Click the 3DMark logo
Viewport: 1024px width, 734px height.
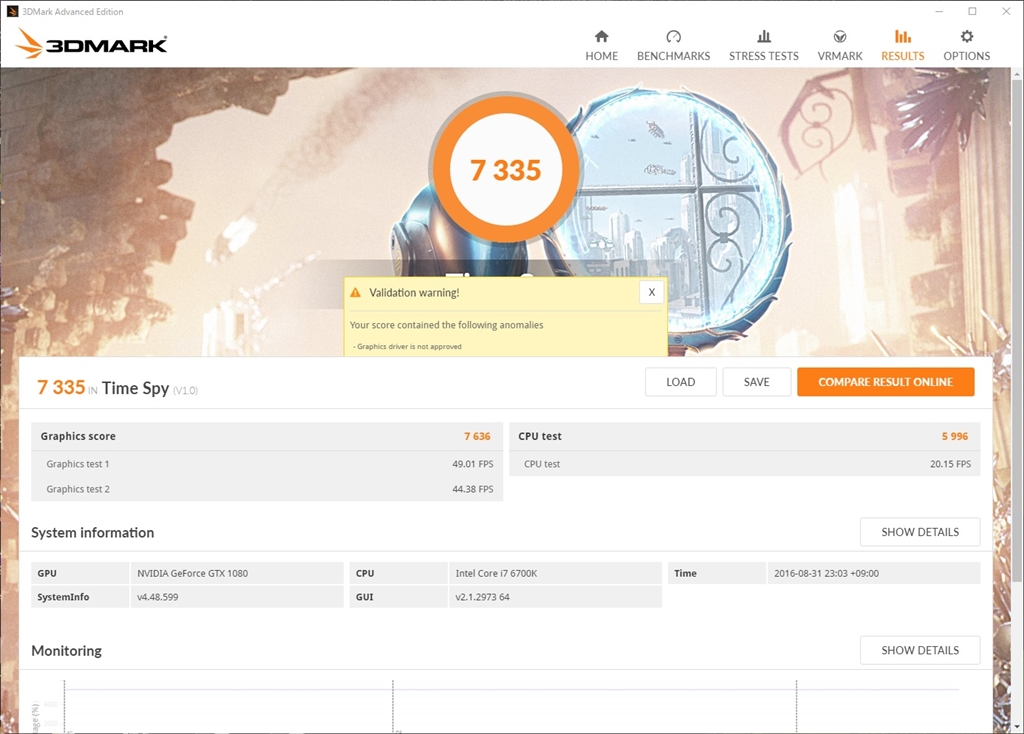click(91, 44)
